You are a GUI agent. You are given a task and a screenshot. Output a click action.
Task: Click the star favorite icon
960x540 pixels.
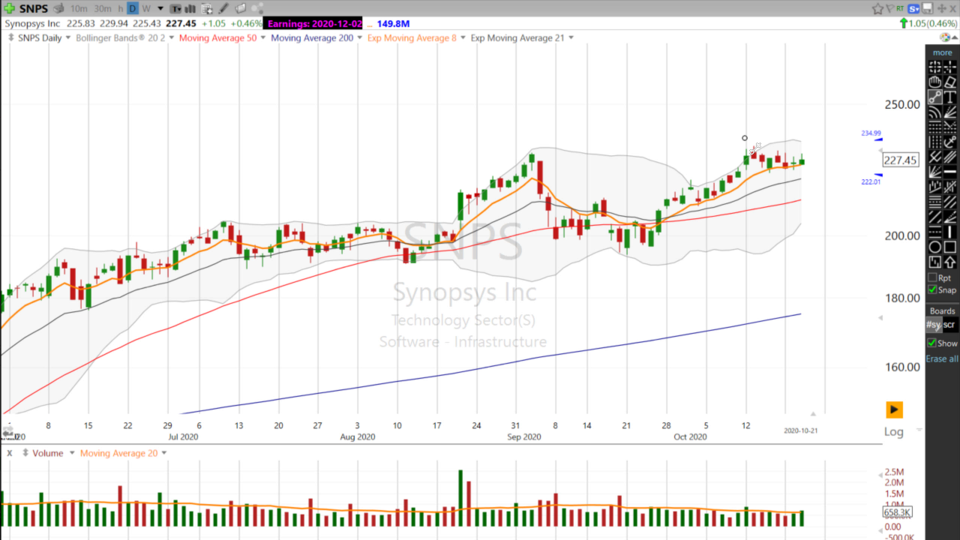pos(877,9)
